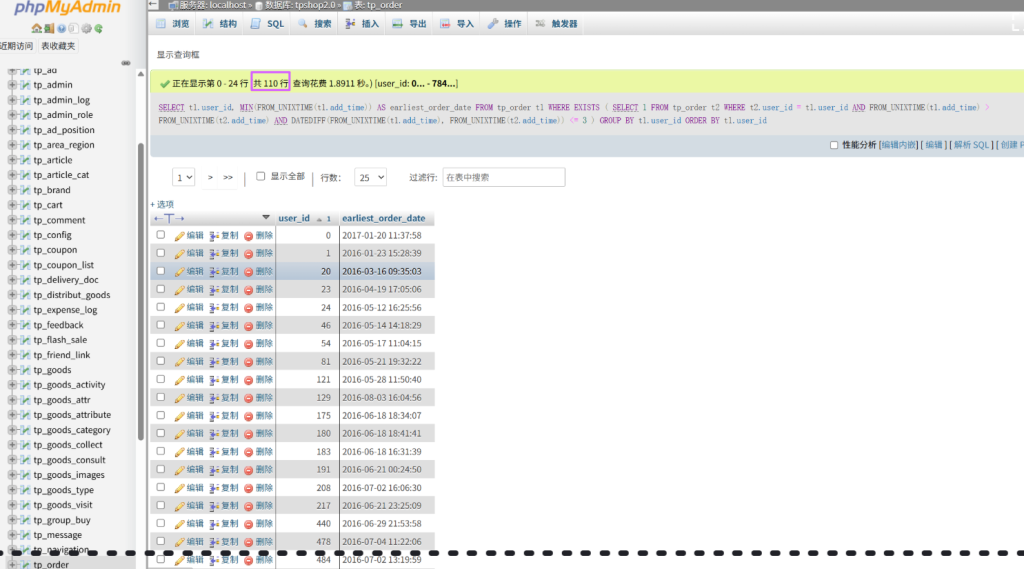Image resolution: width=1024 pixels, height=569 pixels.
Task: Tick the 性能分析 checkbox
Action: (834, 145)
